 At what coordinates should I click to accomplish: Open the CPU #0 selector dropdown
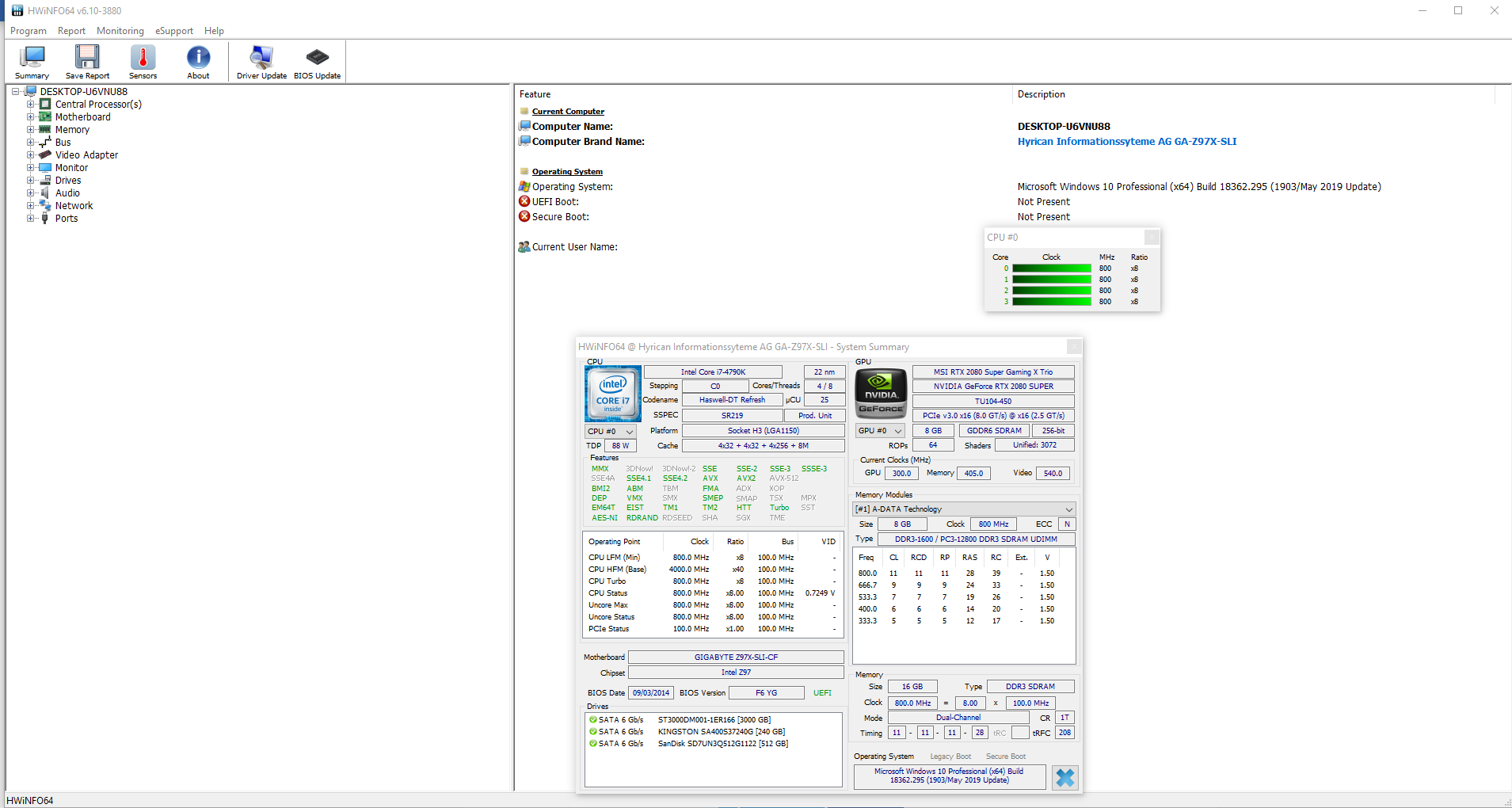pyautogui.click(x=611, y=431)
